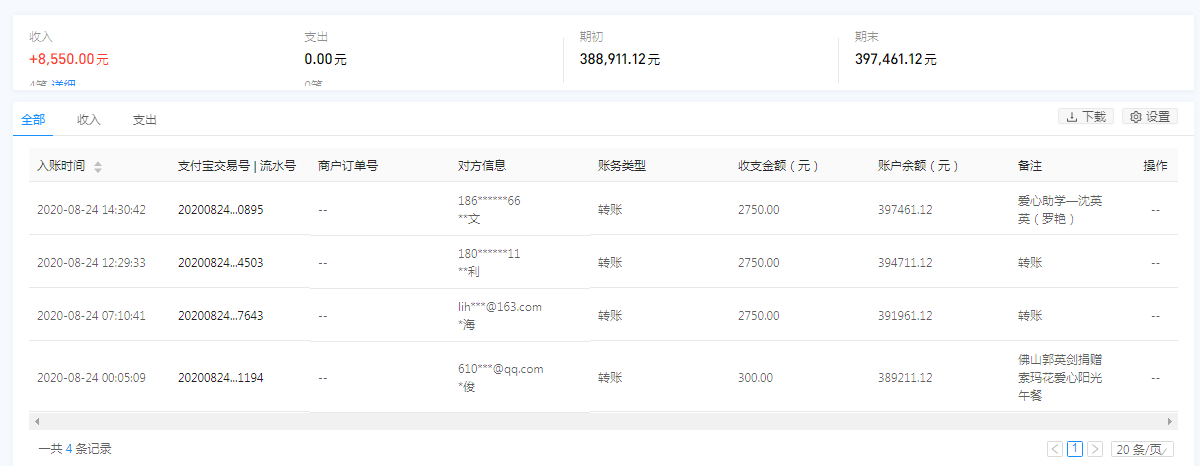Click left arrow of horizontal scrollbar
Image resolution: width=1200 pixels, height=466 pixels.
pos(35,422)
